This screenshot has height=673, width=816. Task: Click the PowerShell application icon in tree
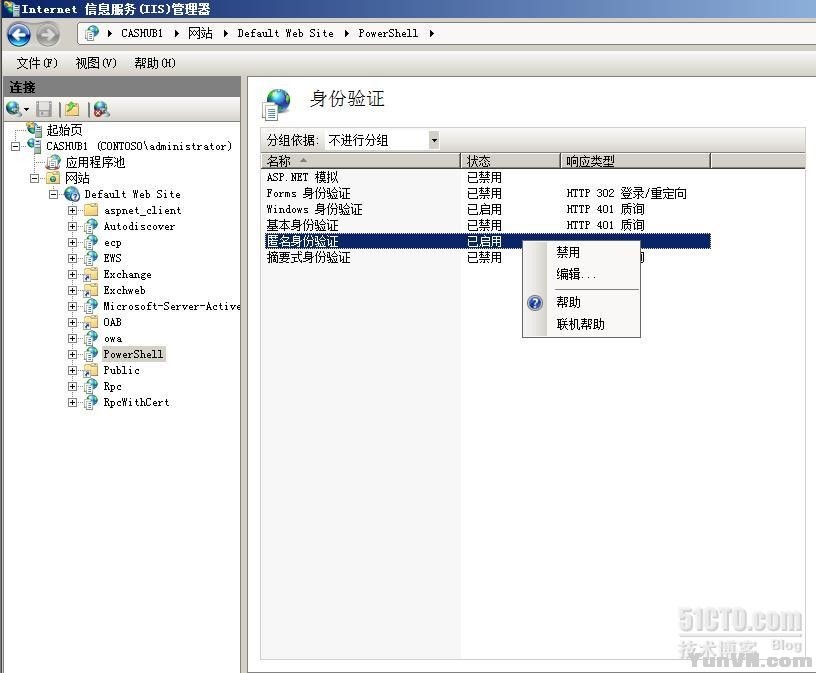point(91,354)
